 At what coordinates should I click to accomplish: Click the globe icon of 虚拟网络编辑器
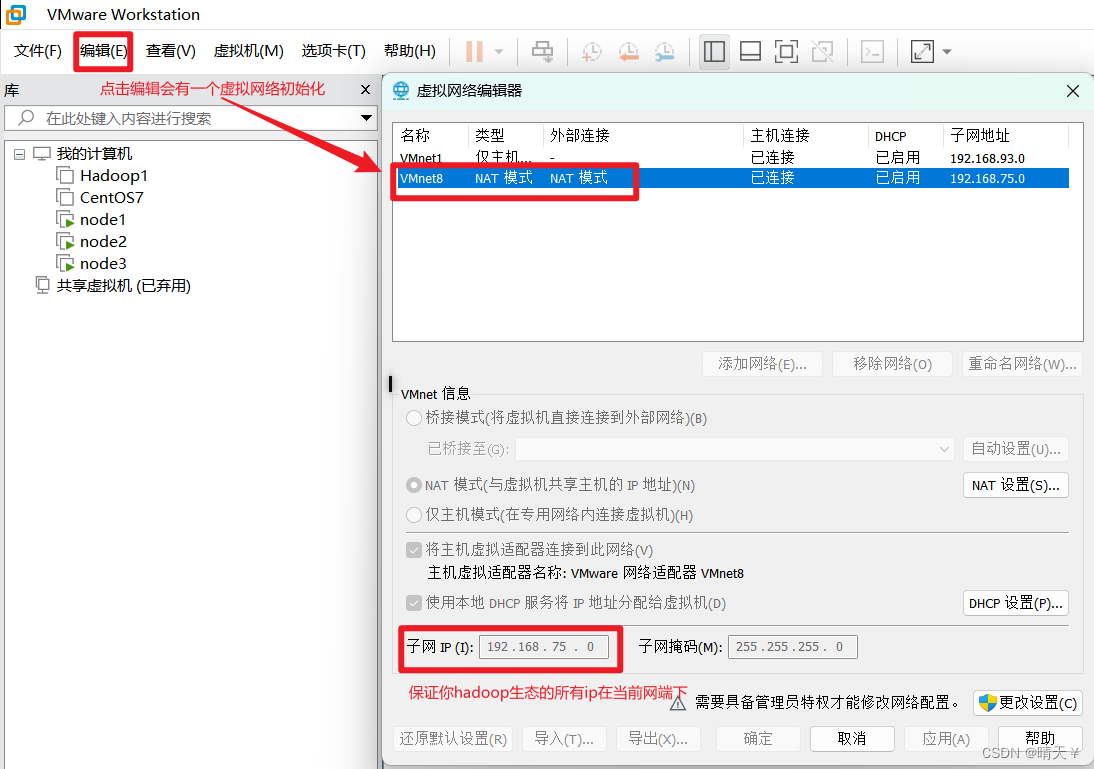[401, 91]
